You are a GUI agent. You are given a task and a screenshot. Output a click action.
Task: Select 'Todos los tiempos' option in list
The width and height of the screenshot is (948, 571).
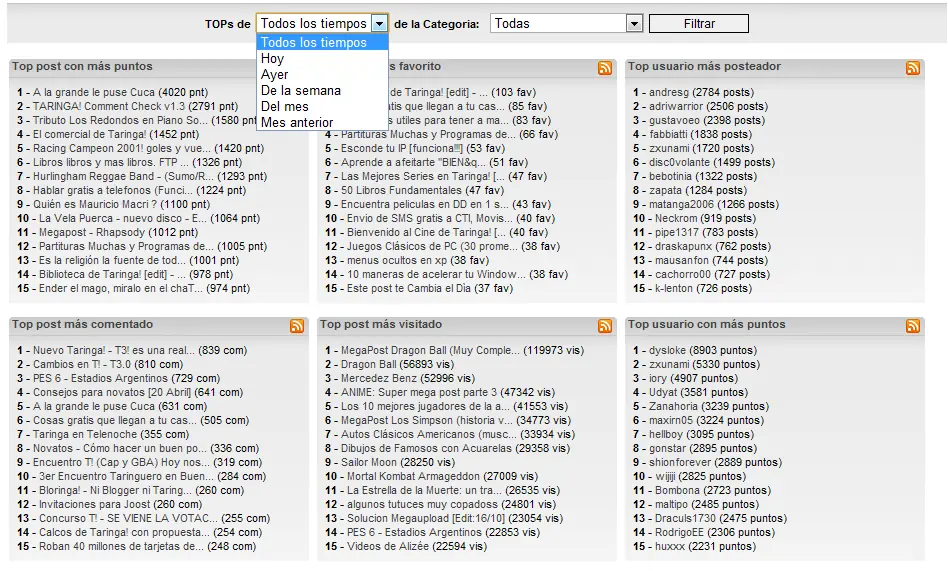322,42
